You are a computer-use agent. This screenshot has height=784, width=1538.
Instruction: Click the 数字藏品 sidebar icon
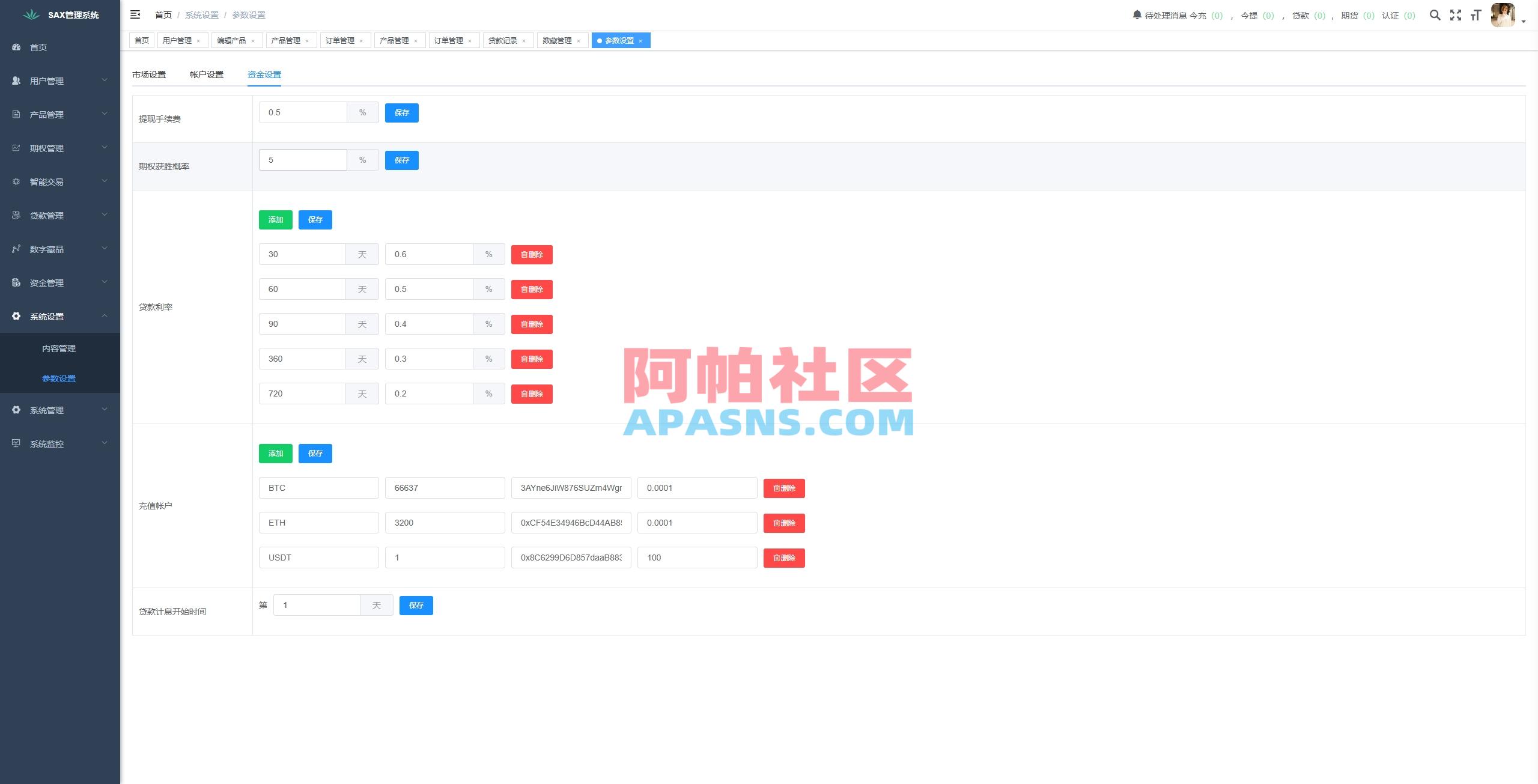(x=16, y=249)
